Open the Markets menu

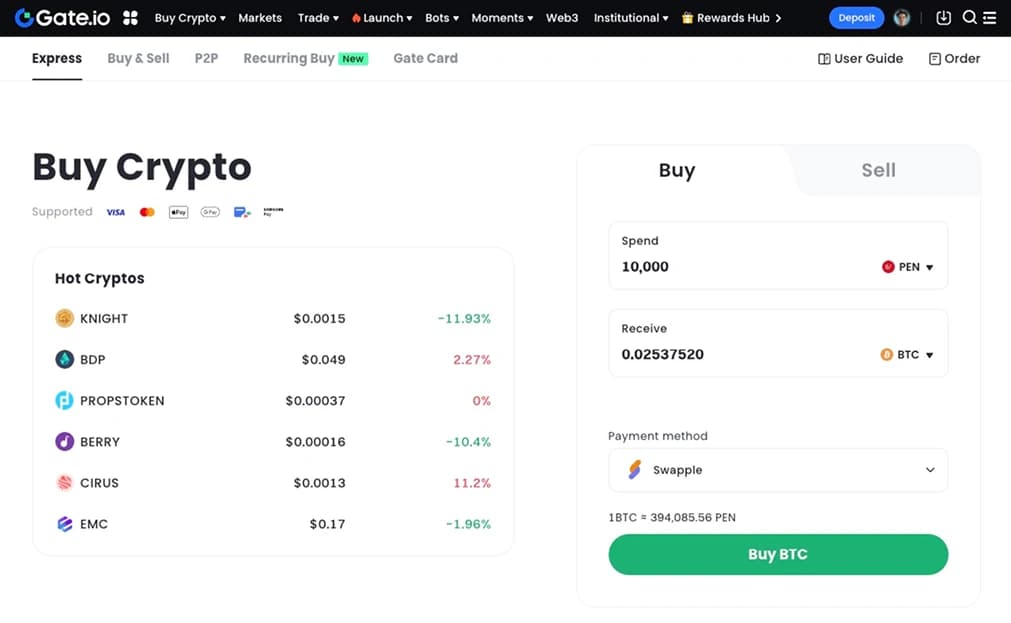[259, 17]
